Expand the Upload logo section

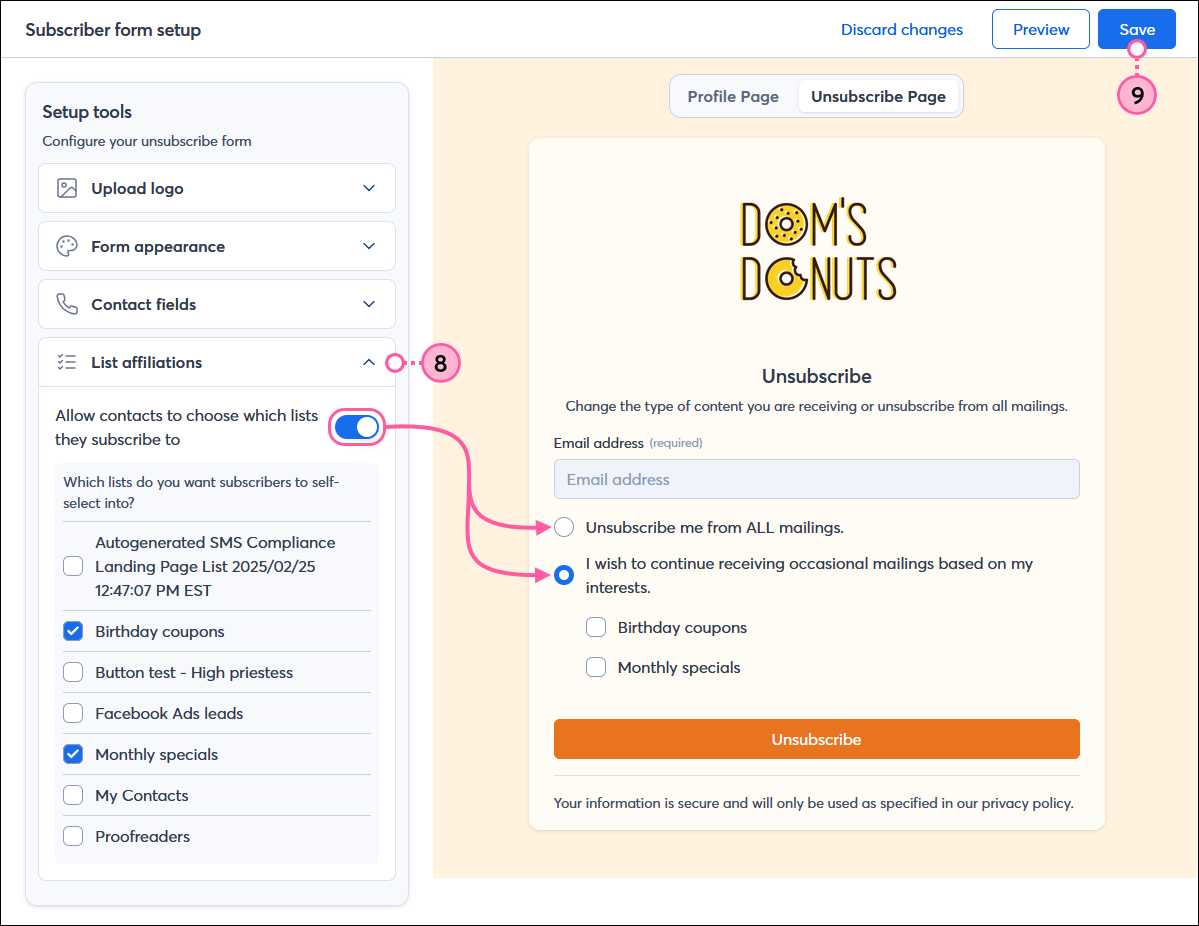pyautogui.click(x=369, y=188)
